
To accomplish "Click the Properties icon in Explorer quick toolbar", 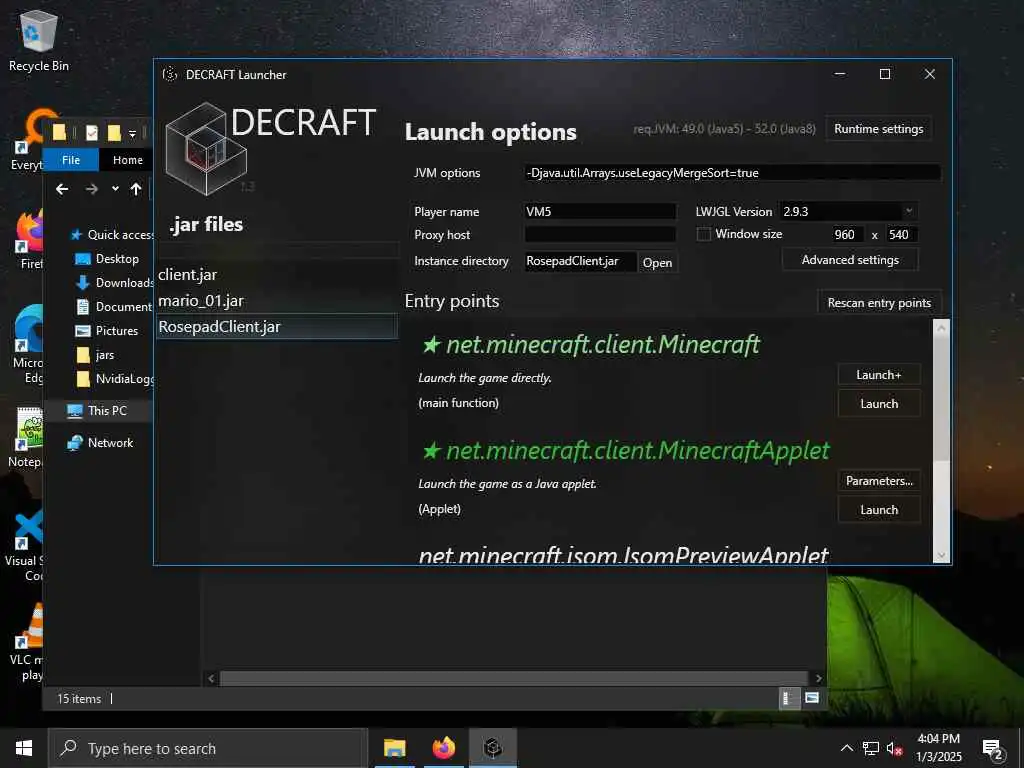I will tap(92, 133).
